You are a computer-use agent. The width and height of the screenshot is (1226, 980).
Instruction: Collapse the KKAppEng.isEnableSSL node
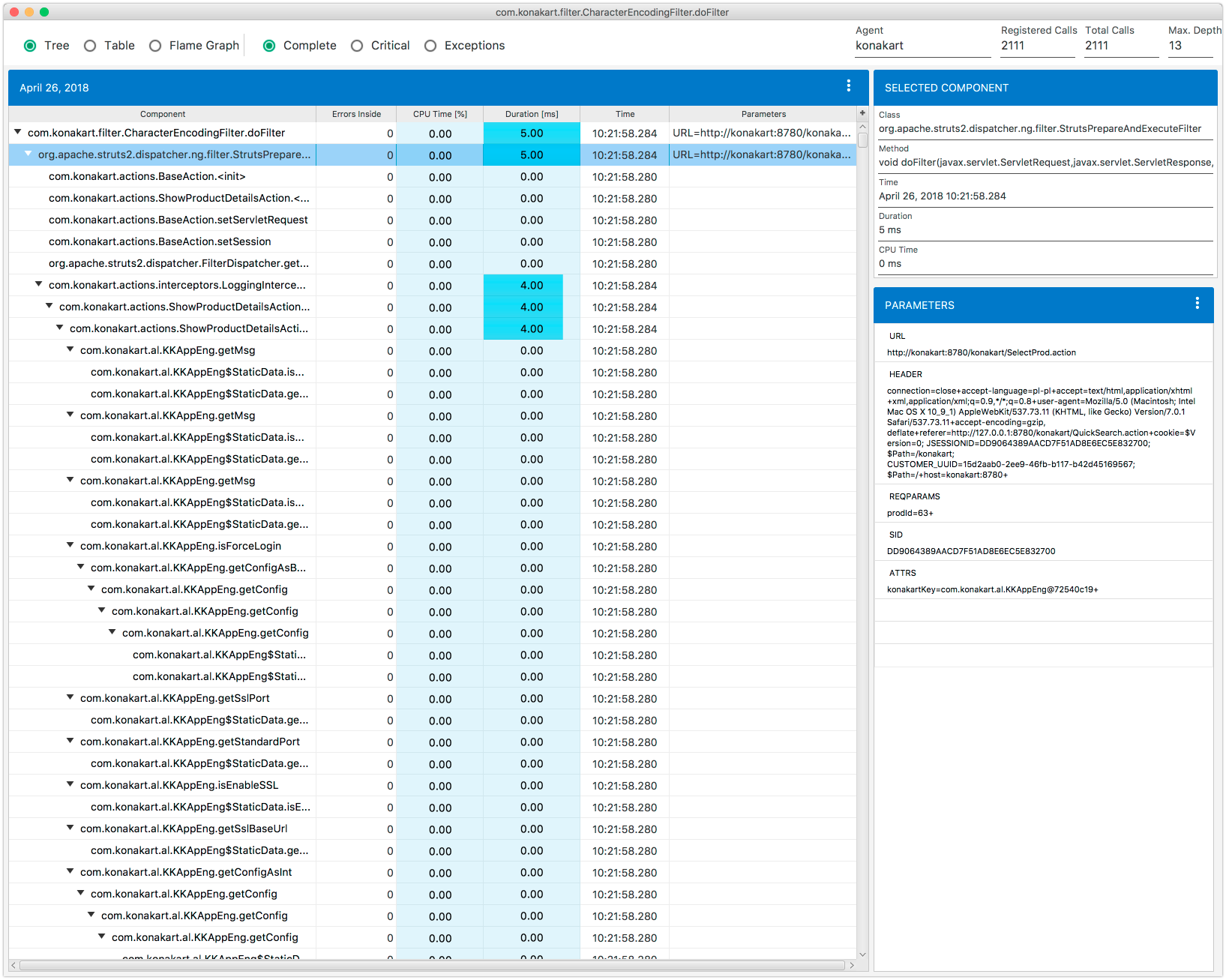click(x=70, y=784)
